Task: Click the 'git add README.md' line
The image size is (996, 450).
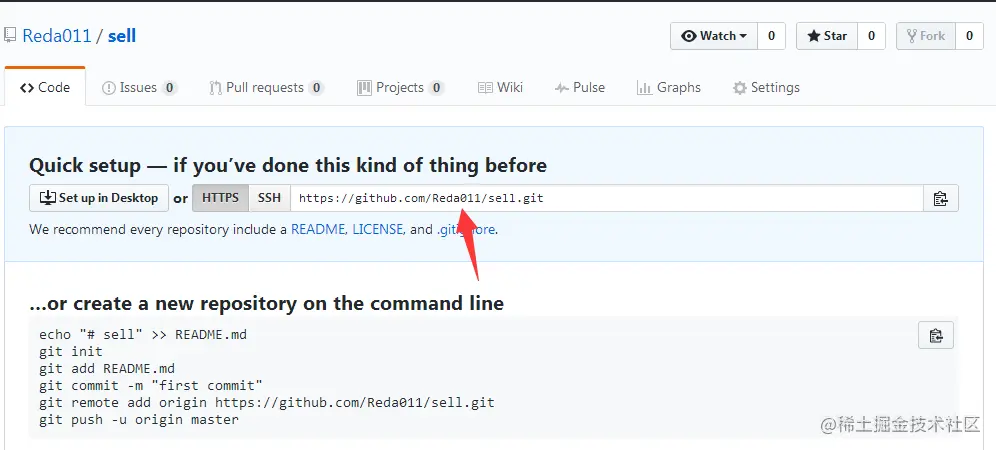Action: [107, 369]
